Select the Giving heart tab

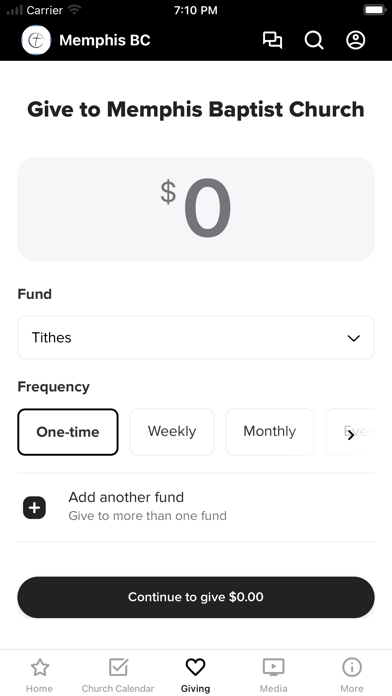coord(195,675)
